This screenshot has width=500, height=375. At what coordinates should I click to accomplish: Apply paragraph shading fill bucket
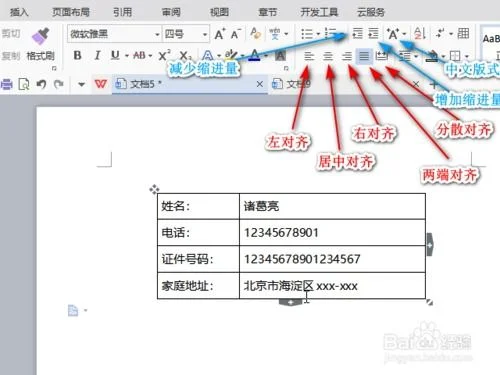(432, 56)
